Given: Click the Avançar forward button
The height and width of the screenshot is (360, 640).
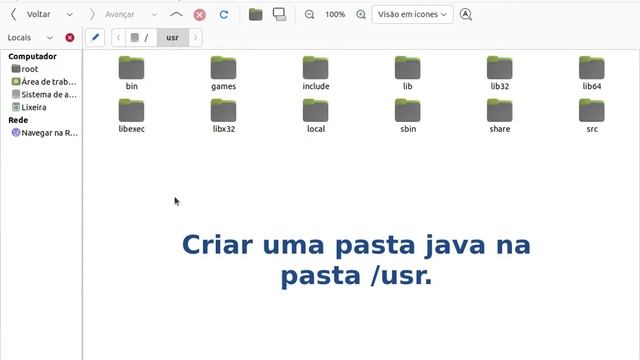Looking at the screenshot, I should [x=112, y=14].
